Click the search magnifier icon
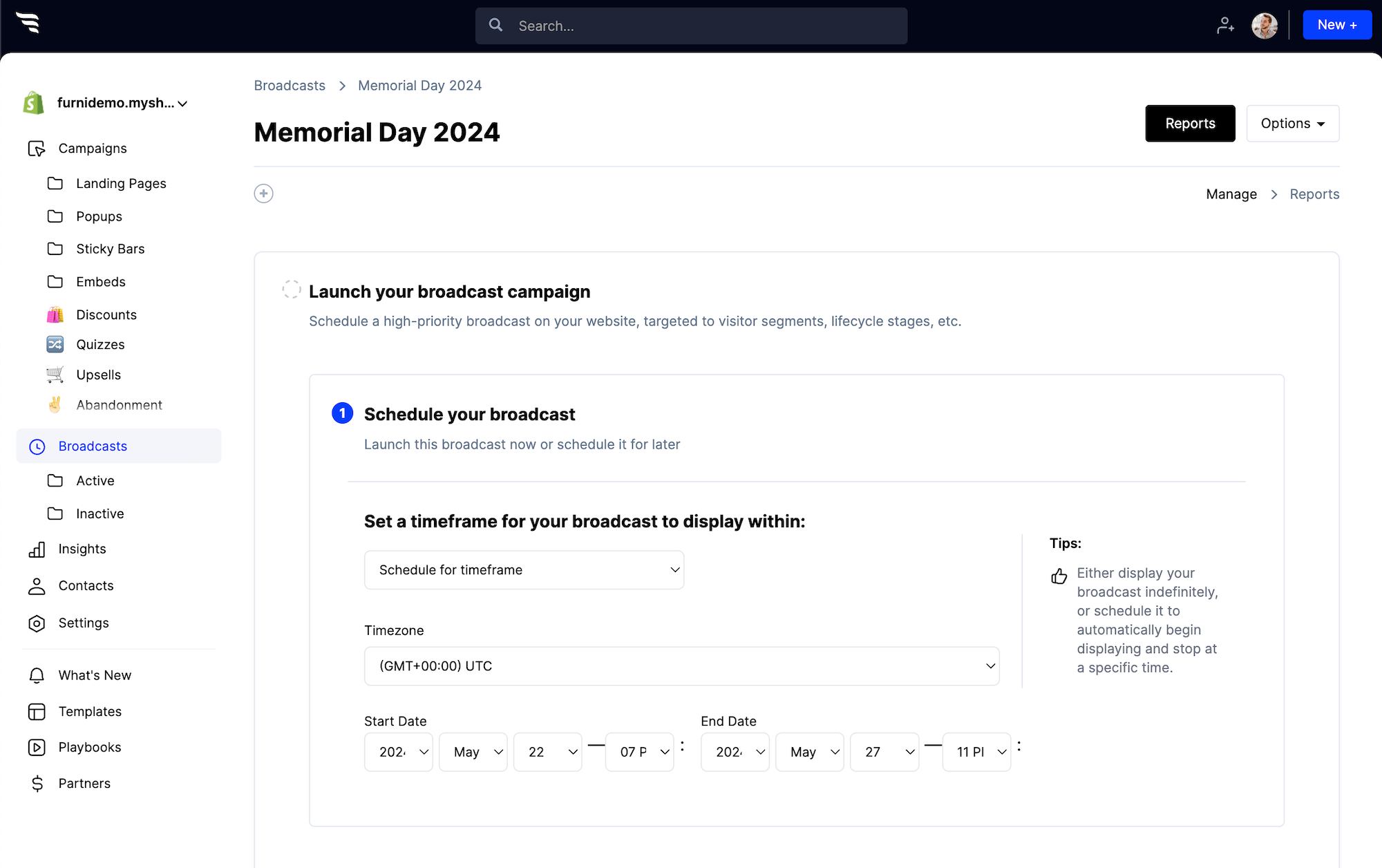Viewport: 1382px width, 868px height. (495, 25)
